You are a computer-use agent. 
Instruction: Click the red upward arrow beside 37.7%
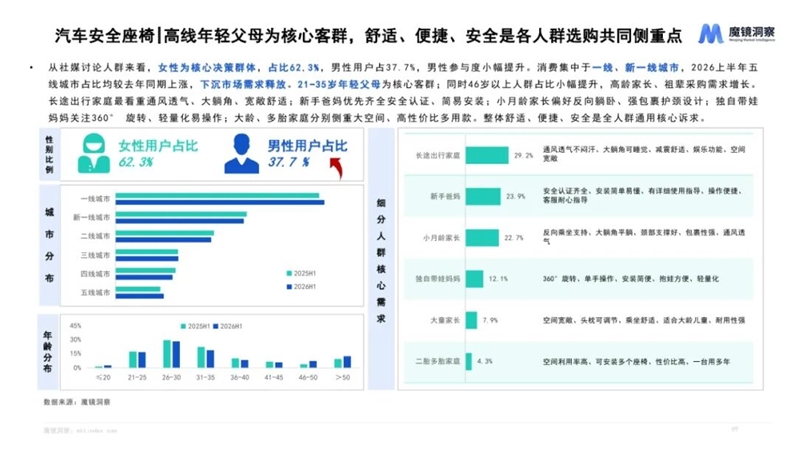pyautogui.click(x=336, y=168)
